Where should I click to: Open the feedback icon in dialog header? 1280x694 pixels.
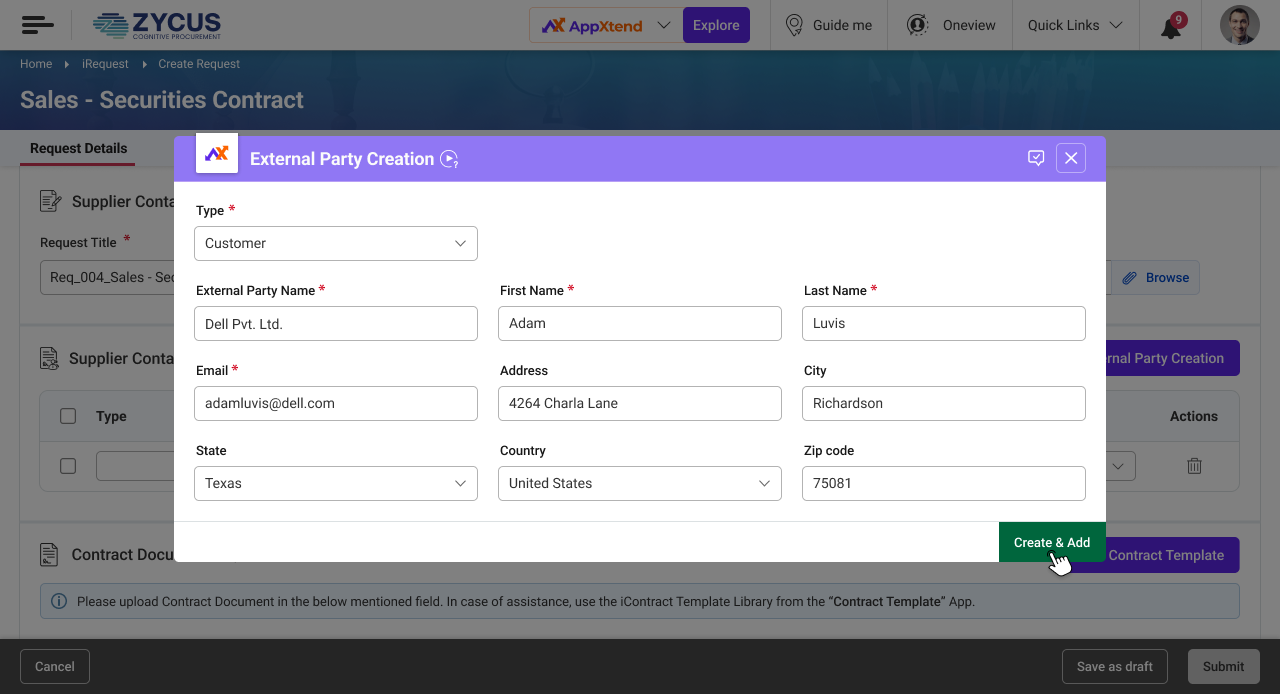[1036, 158]
